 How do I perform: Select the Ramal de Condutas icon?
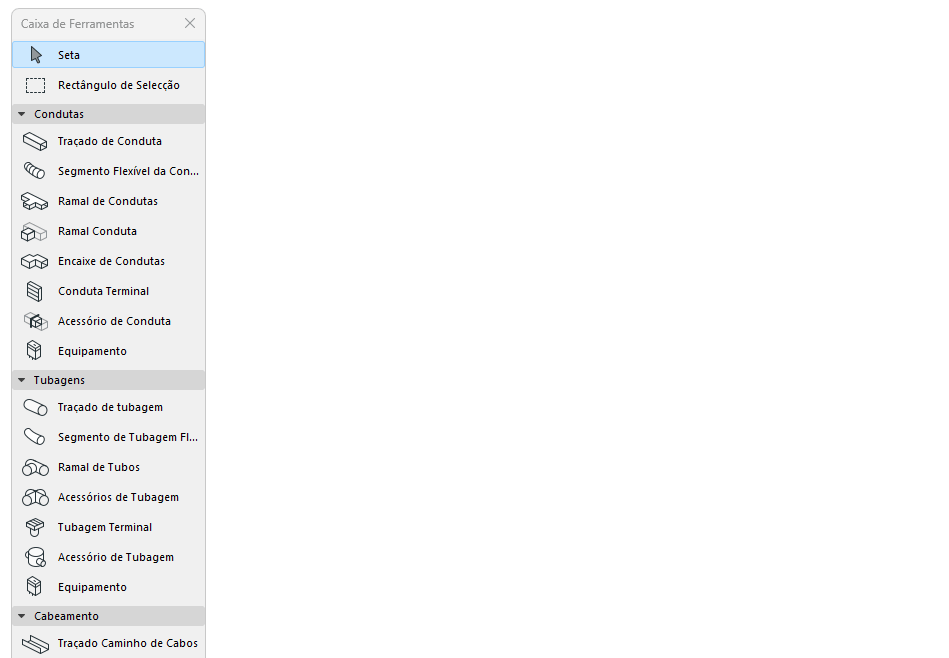click(34, 201)
